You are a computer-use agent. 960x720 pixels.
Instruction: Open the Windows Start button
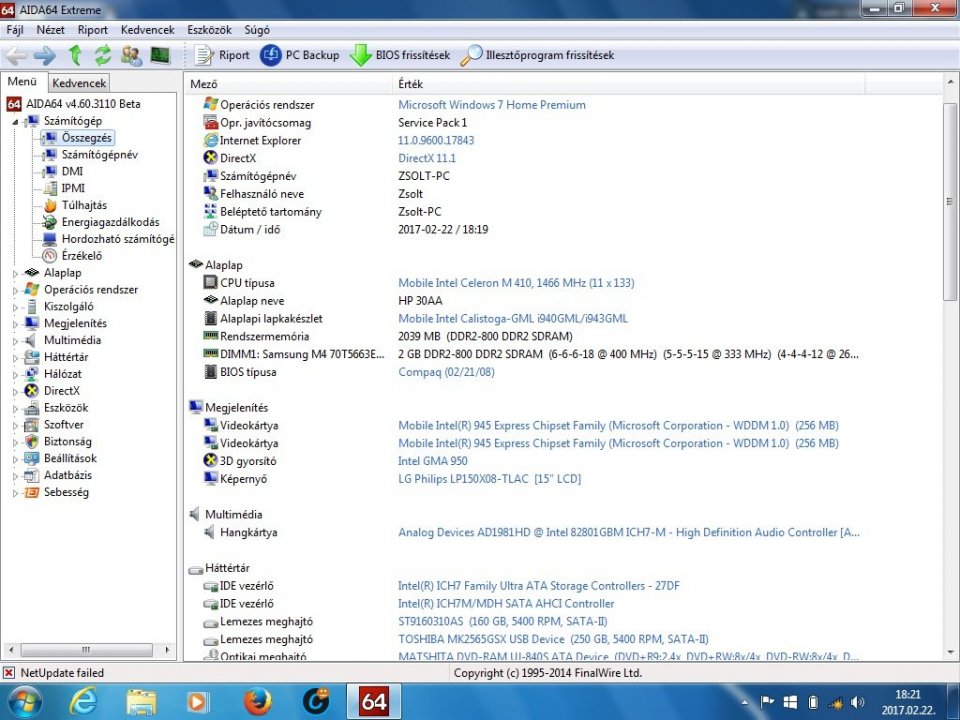[x=23, y=702]
